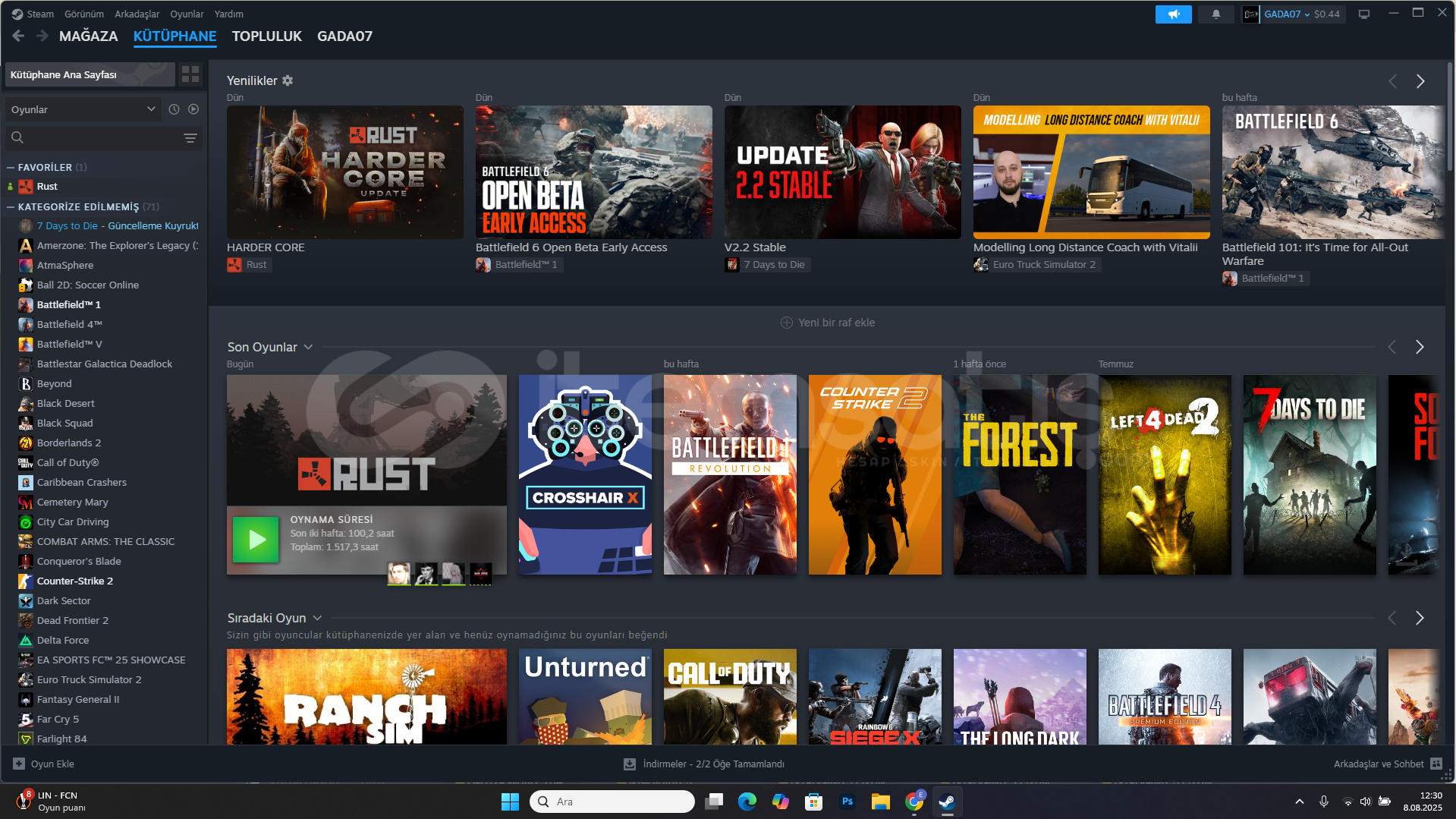This screenshot has height=819, width=1456.
Task: Switch to collections grid view icon
Action: click(x=190, y=74)
